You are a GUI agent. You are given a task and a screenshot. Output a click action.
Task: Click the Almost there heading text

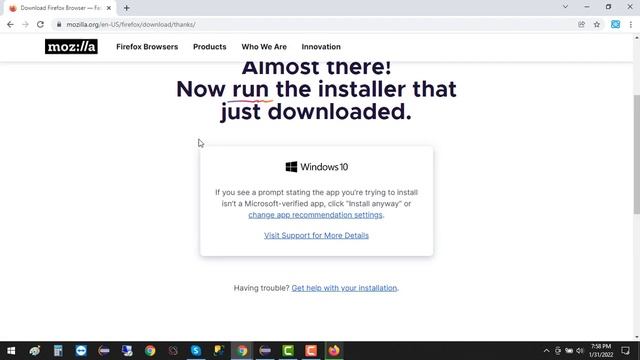coord(316,68)
